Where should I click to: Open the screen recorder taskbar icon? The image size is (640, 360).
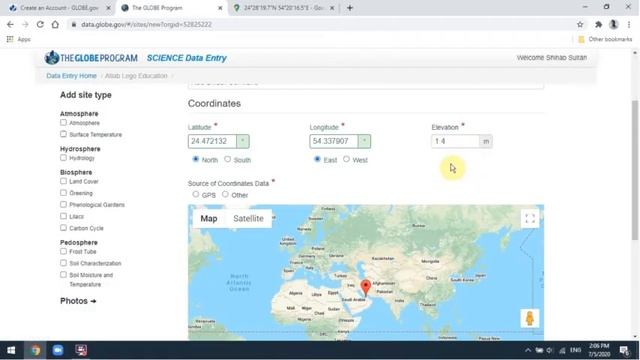(81, 350)
